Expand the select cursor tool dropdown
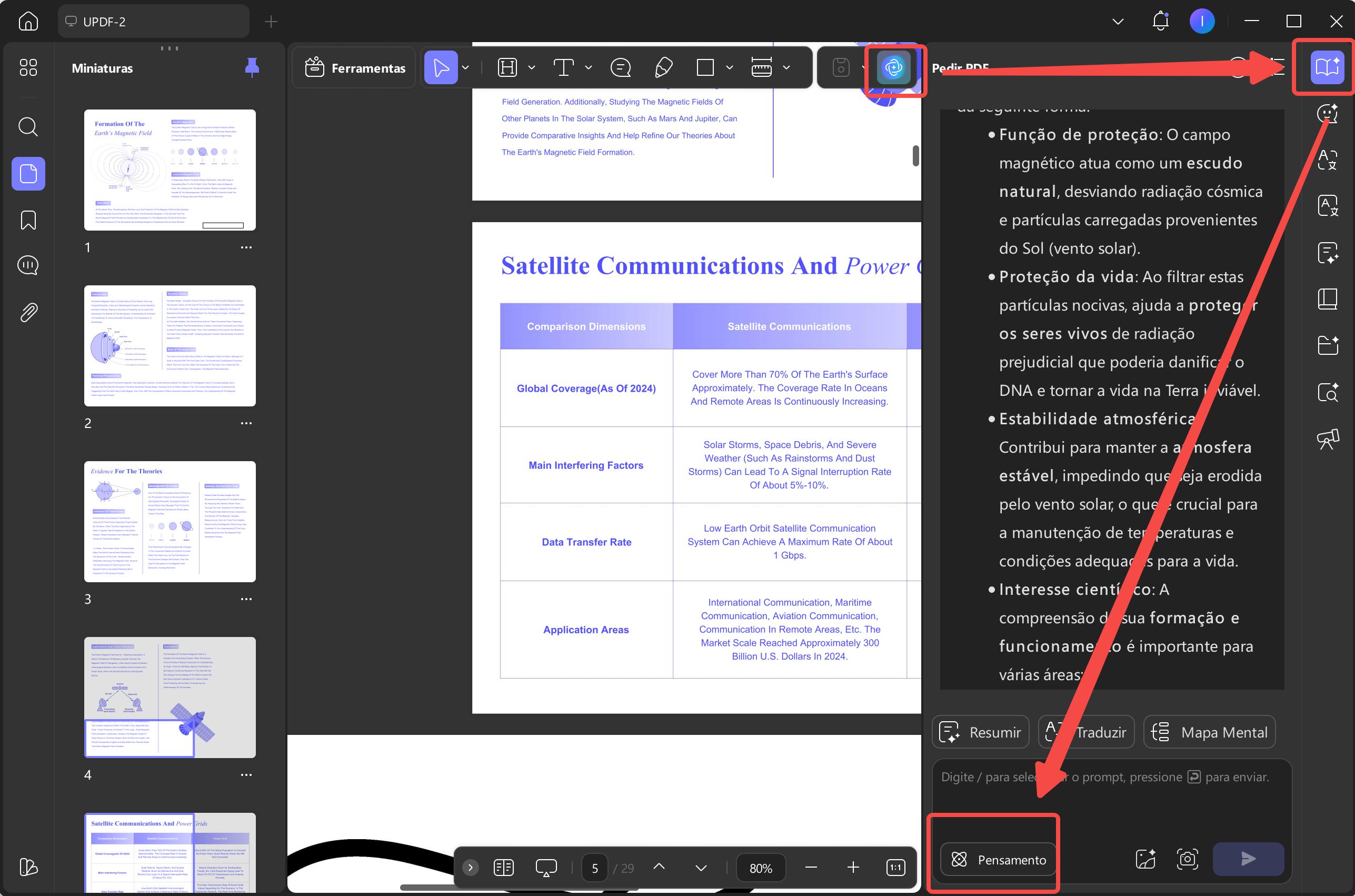Image resolution: width=1355 pixels, height=896 pixels. click(465, 67)
